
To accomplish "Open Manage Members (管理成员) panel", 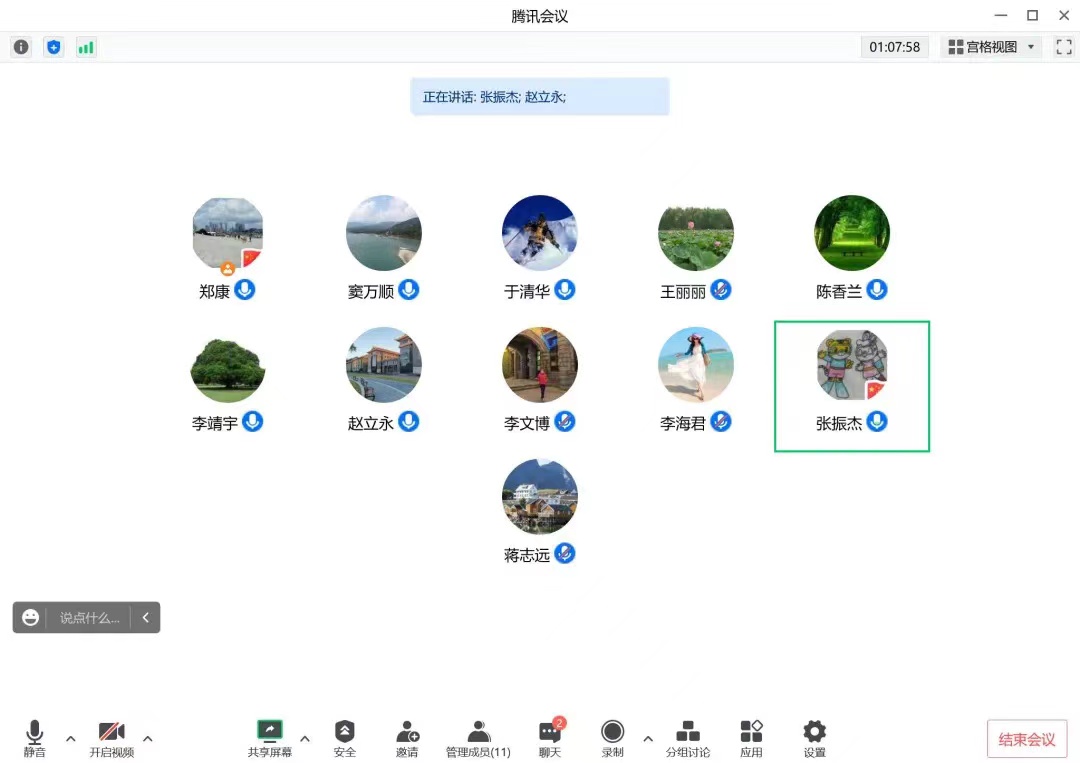I will (x=478, y=738).
